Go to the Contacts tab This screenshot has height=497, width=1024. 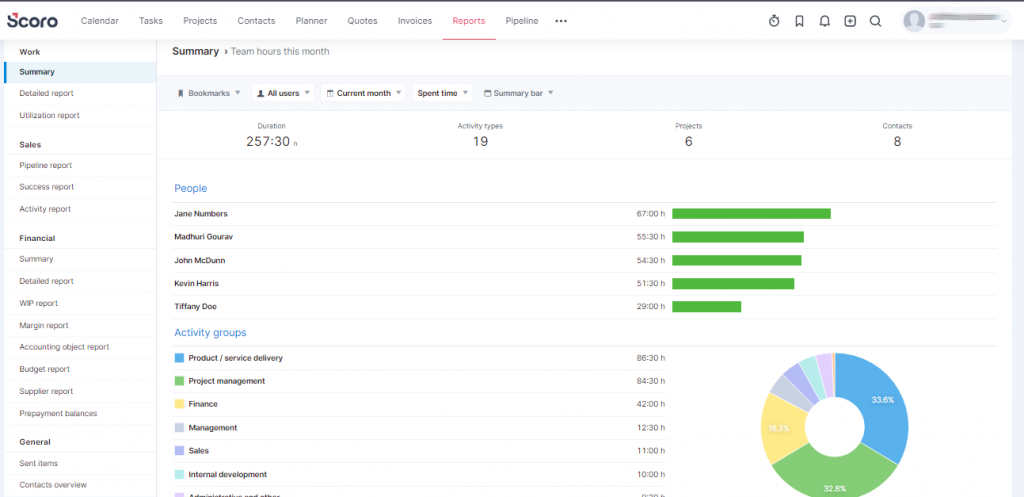(x=256, y=21)
